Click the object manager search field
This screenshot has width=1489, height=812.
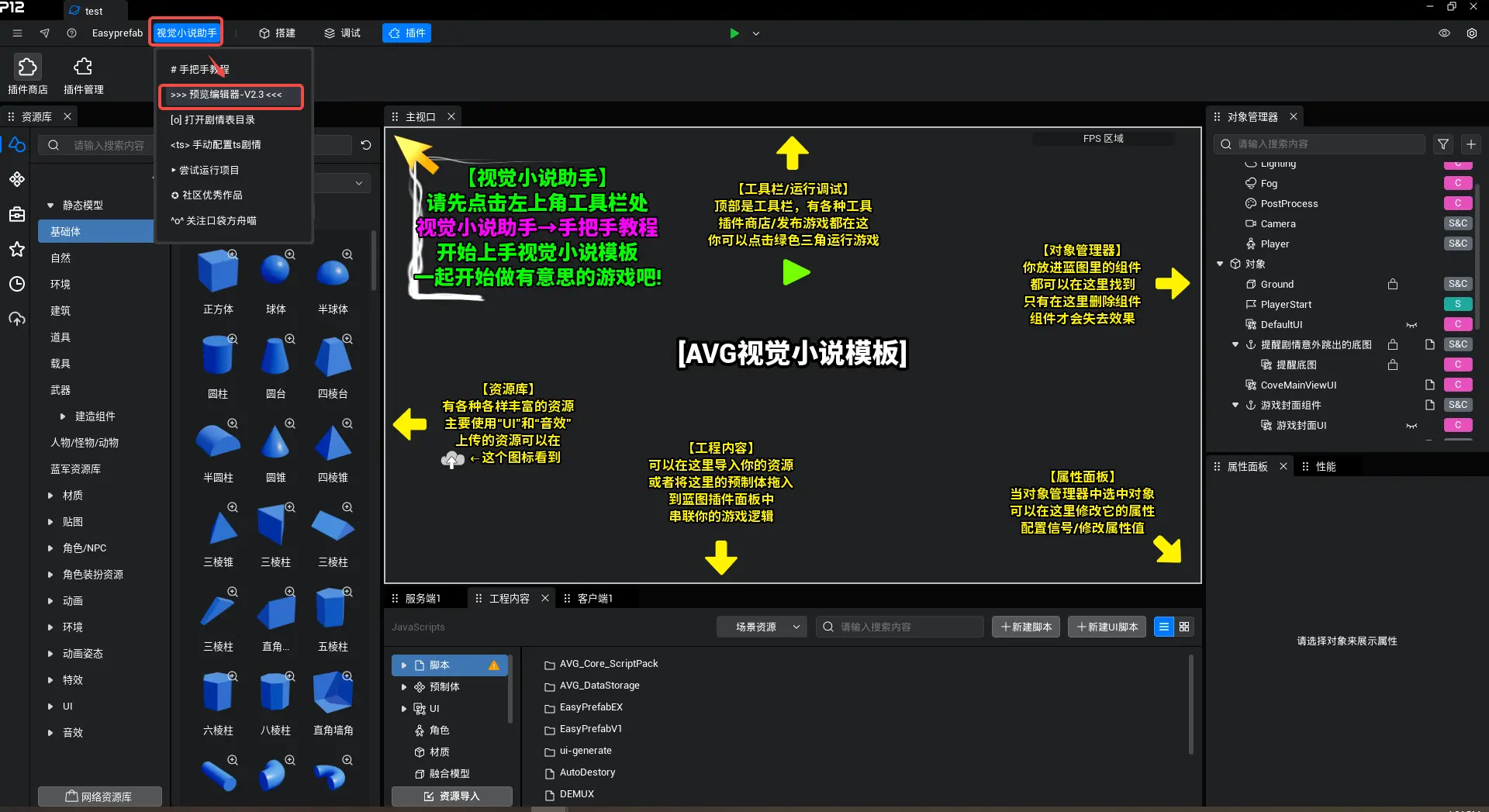tap(1319, 144)
